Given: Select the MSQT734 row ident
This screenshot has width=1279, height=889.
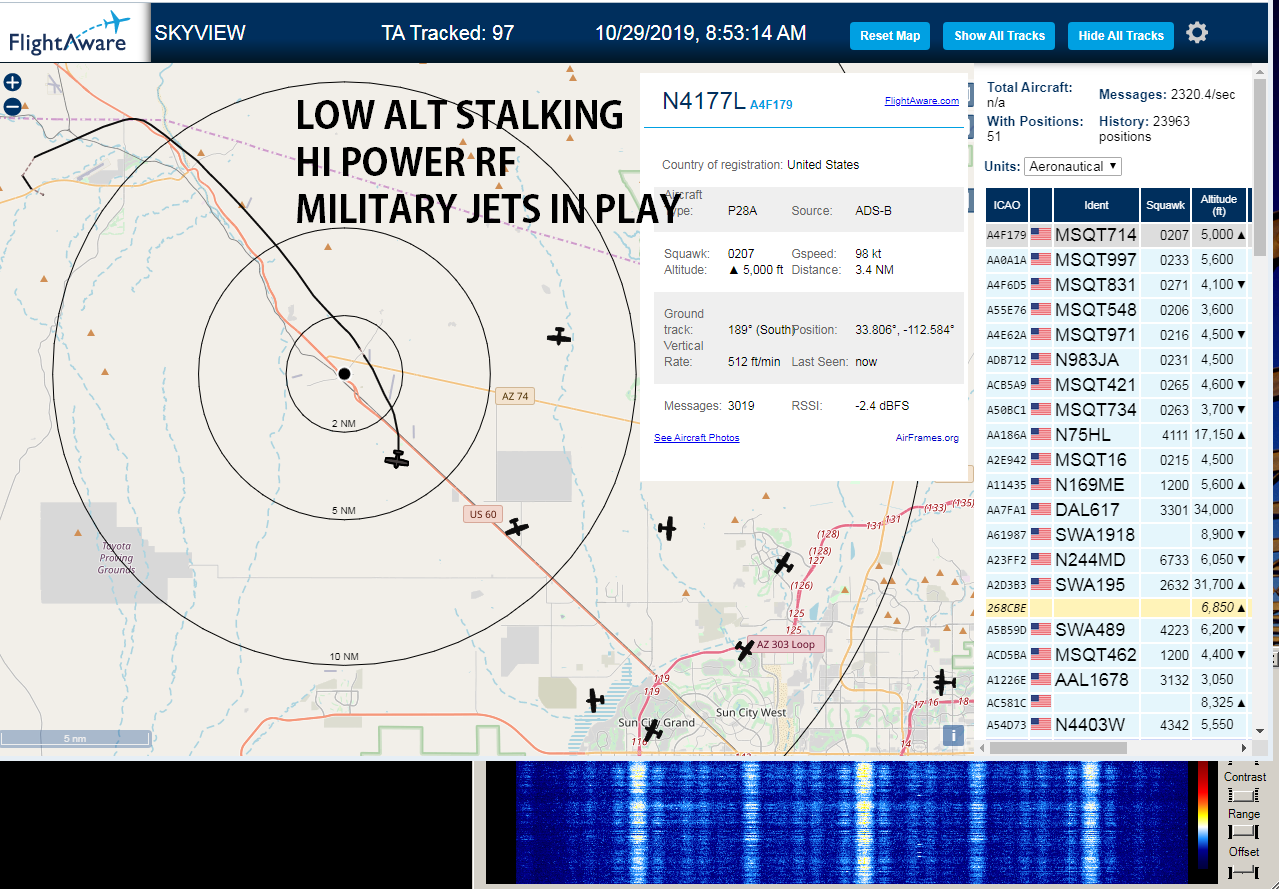Looking at the screenshot, I should coord(1096,409).
